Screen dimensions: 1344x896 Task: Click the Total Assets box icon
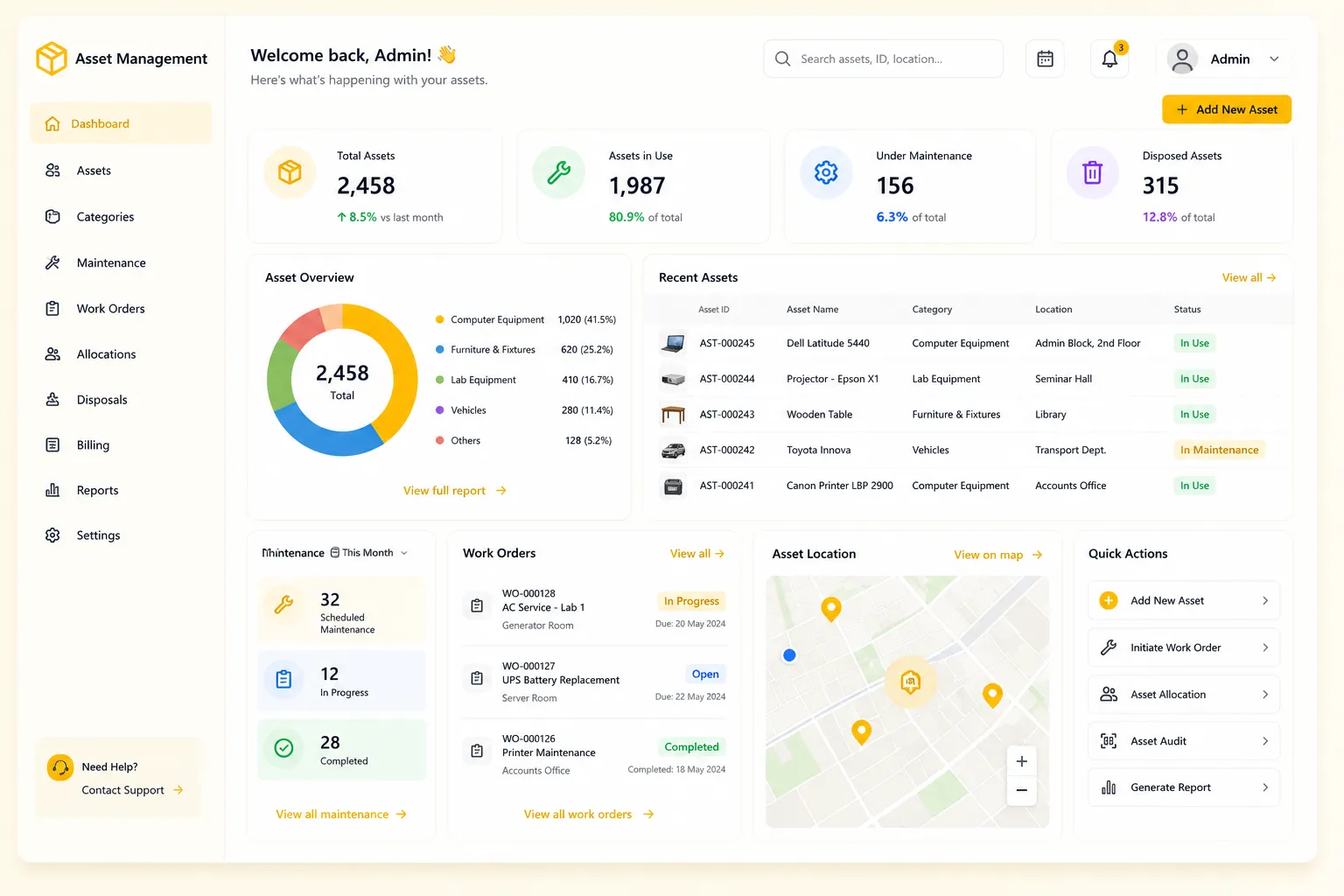290,172
